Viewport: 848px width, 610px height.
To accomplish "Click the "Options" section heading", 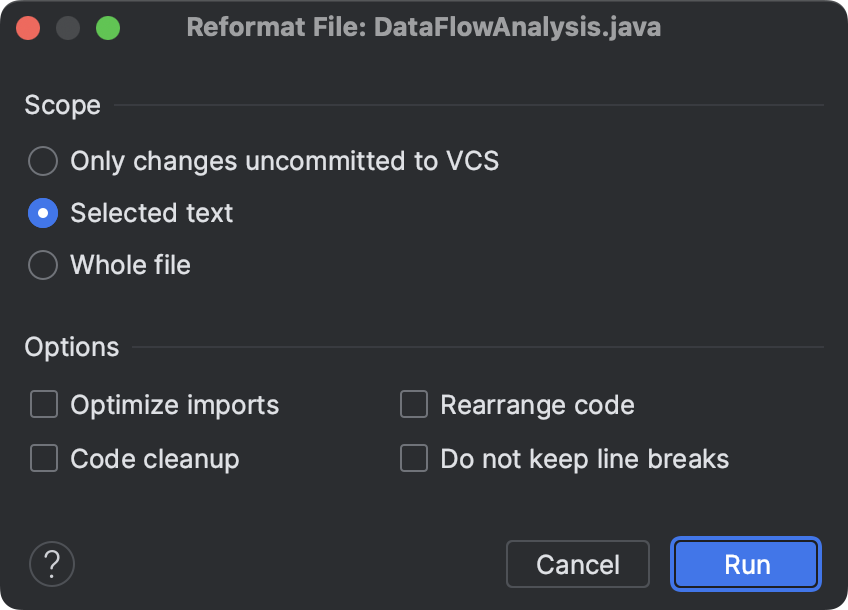I will pos(72,347).
